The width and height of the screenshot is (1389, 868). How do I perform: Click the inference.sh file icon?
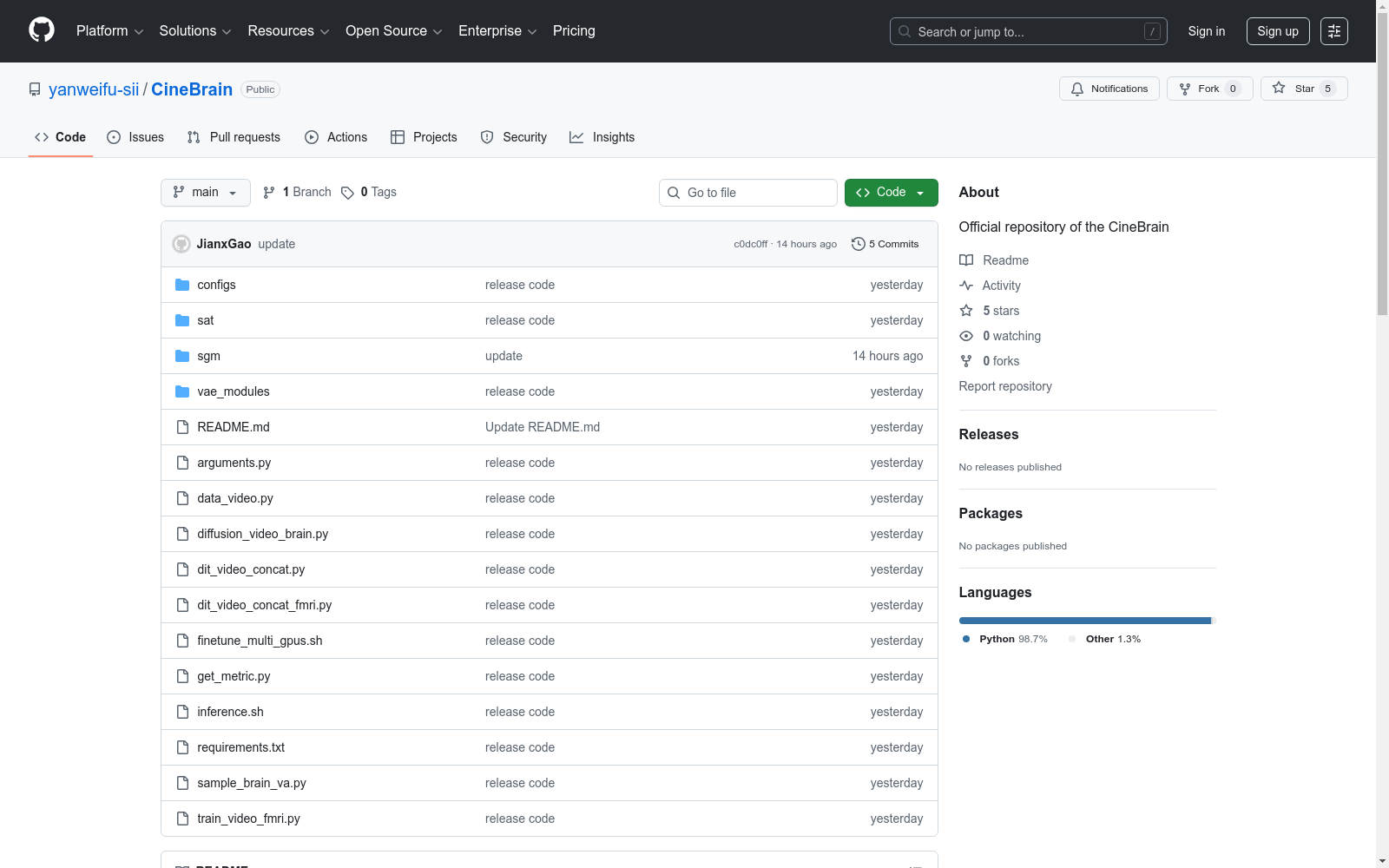coord(182,712)
